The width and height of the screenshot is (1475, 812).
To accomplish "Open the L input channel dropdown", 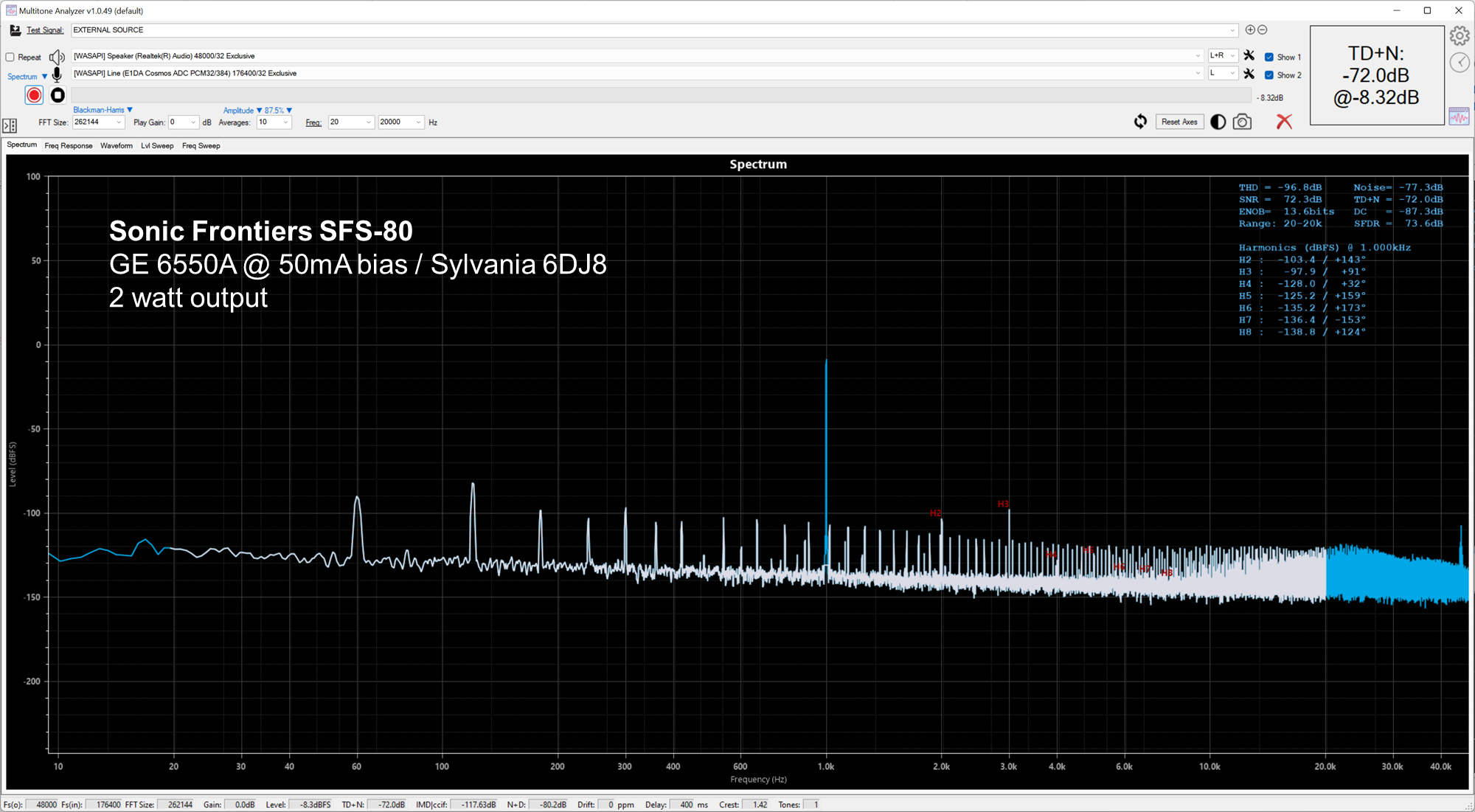I will pyautogui.click(x=1223, y=73).
